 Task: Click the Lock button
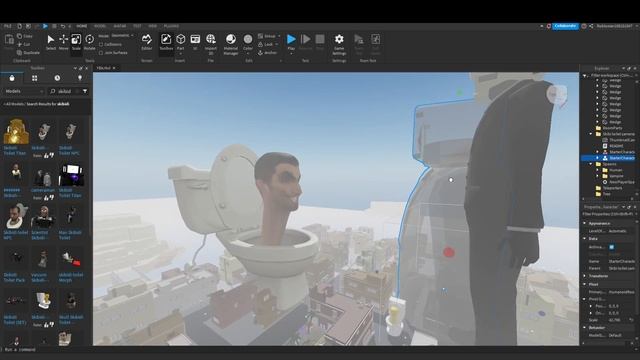coord(266,44)
